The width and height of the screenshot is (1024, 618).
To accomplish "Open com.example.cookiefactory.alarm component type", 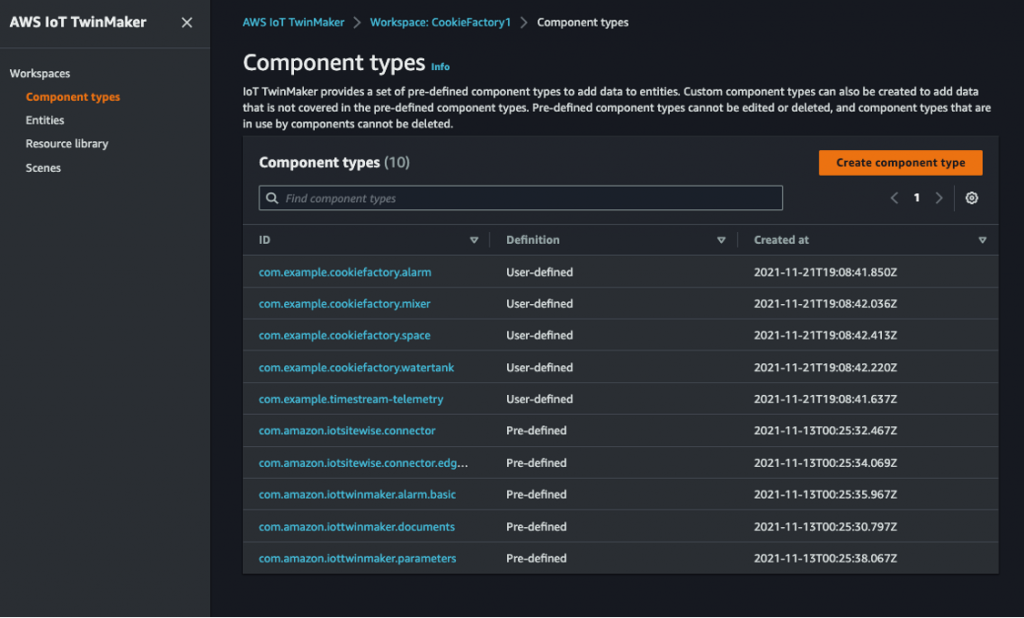I will (x=345, y=272).
